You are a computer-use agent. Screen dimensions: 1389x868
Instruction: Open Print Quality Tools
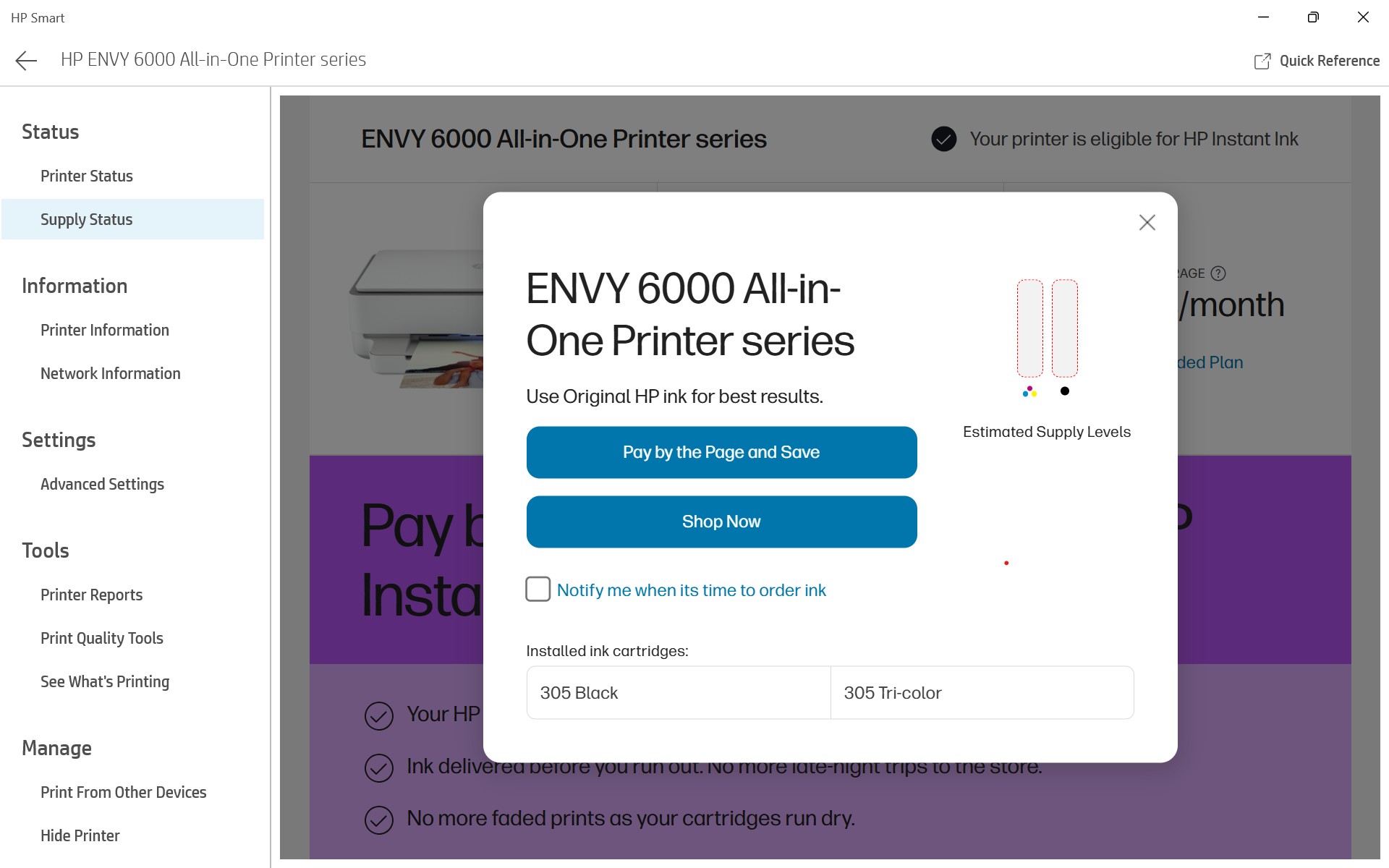tap(101, 638)
